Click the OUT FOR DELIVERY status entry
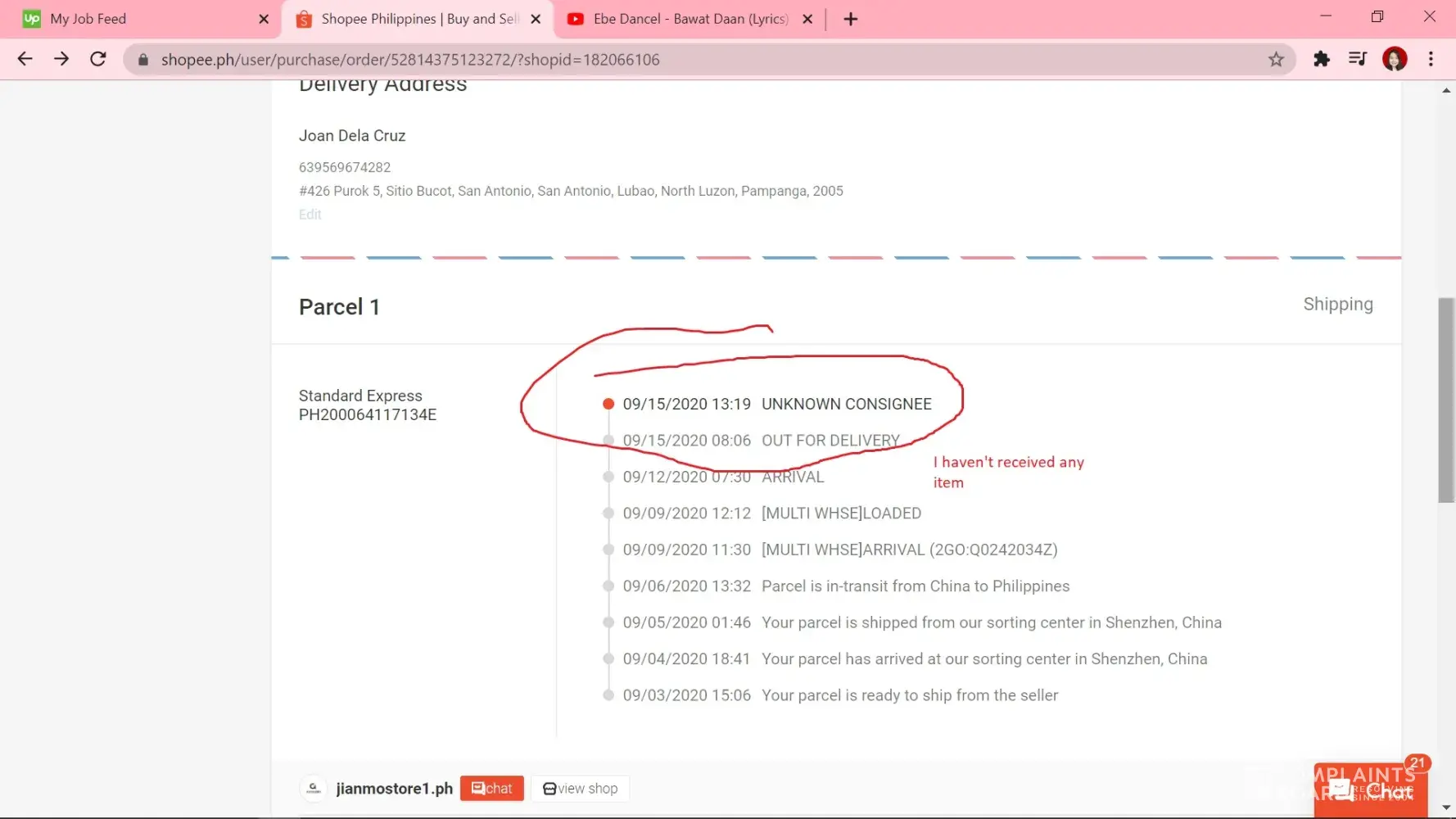 [830, 441]
